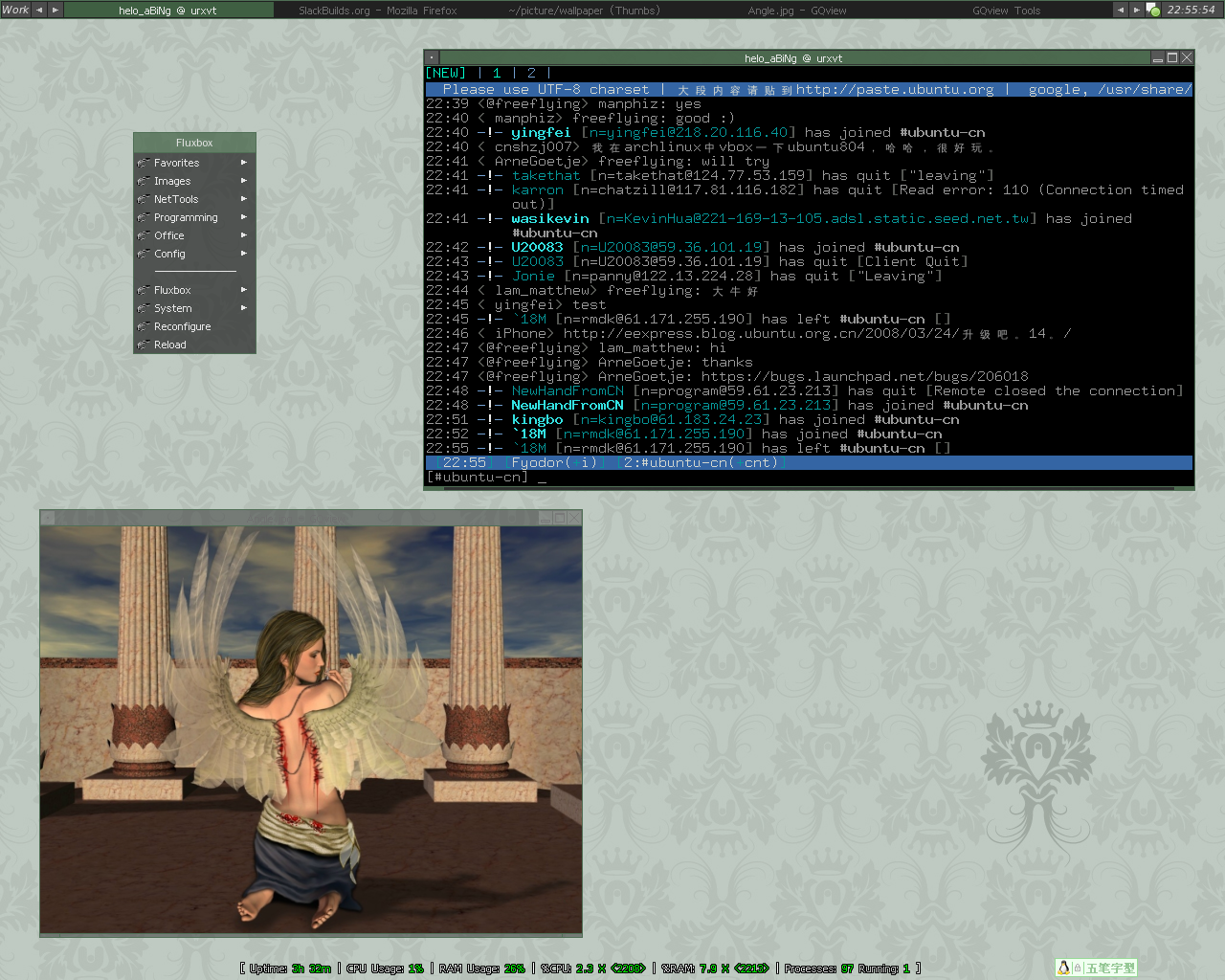Image resolution: width=1225 pixels, height=980 pixels.
Task: Expand the Images submenu arrow
Action: pos(244,181)
